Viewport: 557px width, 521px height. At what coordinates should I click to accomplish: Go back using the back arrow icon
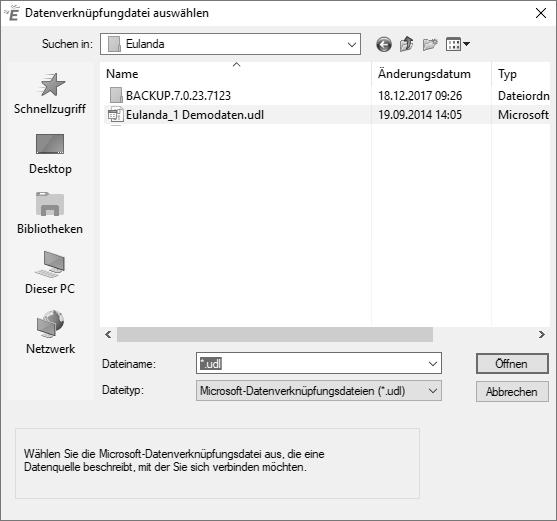point(384,44)
